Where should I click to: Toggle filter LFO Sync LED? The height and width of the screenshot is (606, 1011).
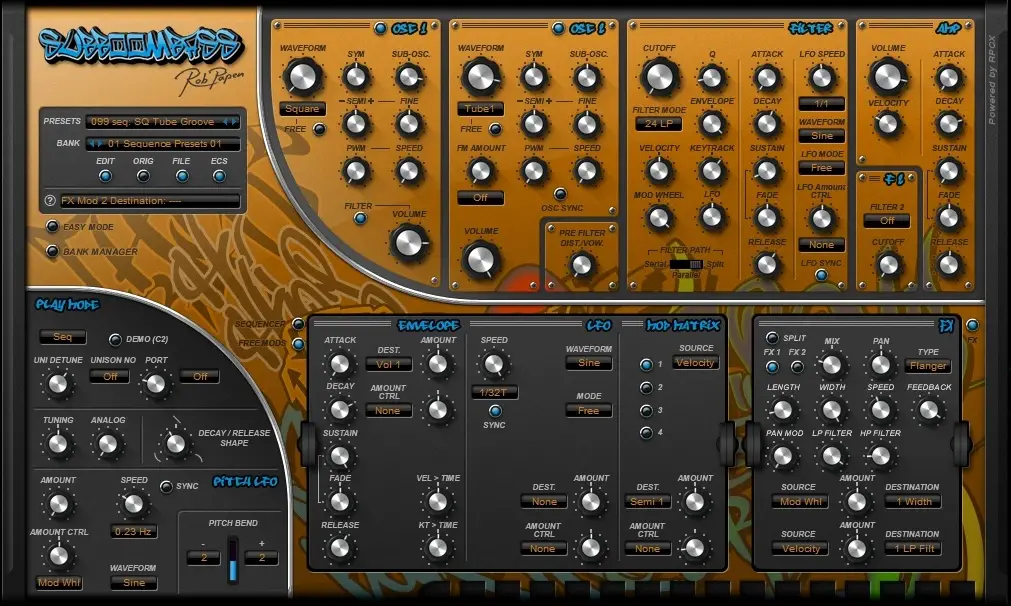click(x=821, y=275)
